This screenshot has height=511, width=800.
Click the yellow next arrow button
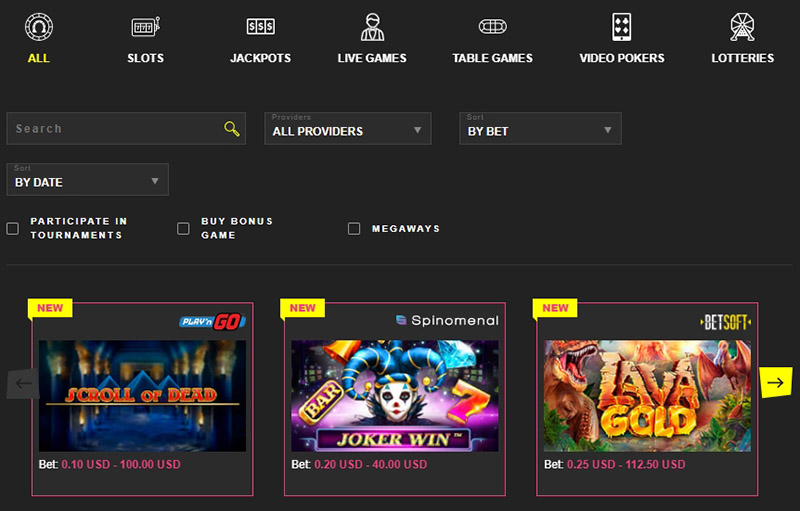776,382
